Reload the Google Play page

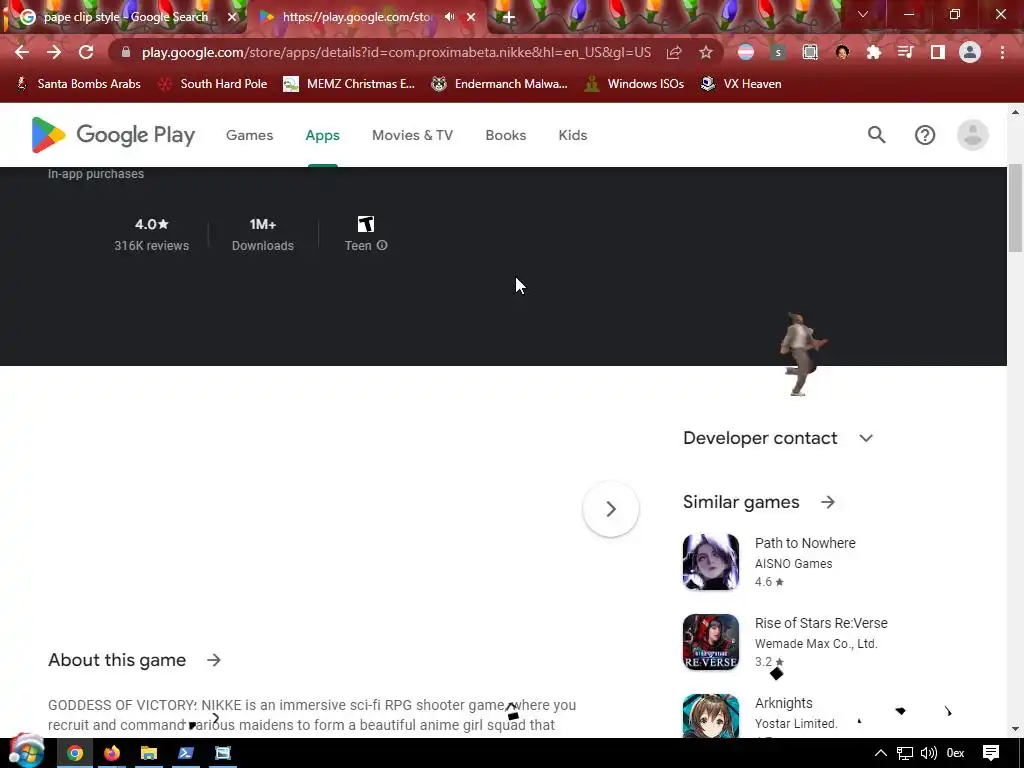(x=86, y=52)
